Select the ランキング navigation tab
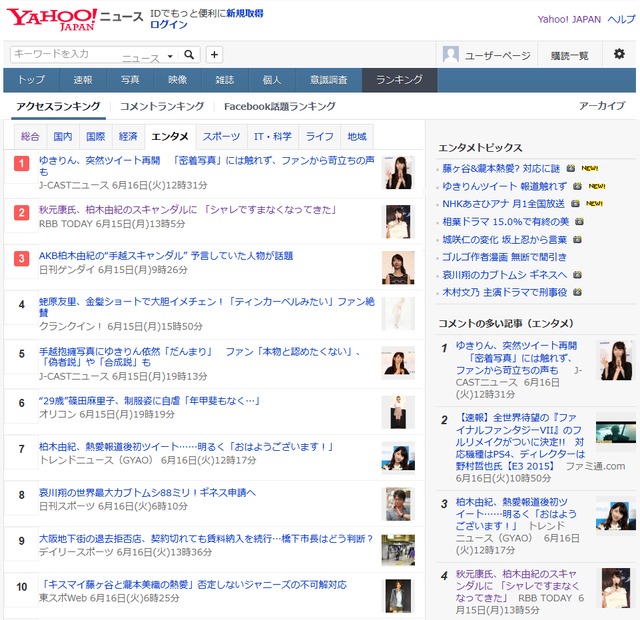 tap(399, 80)
